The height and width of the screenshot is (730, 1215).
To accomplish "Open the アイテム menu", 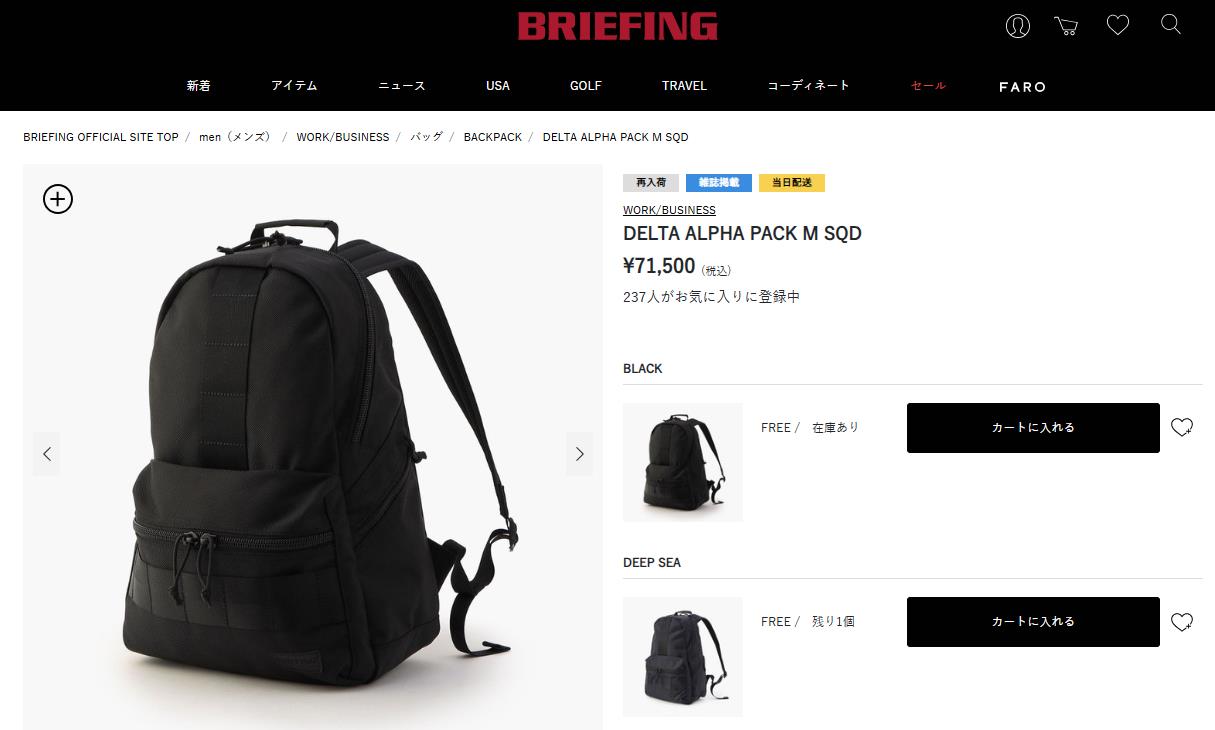I will (294, 86).
